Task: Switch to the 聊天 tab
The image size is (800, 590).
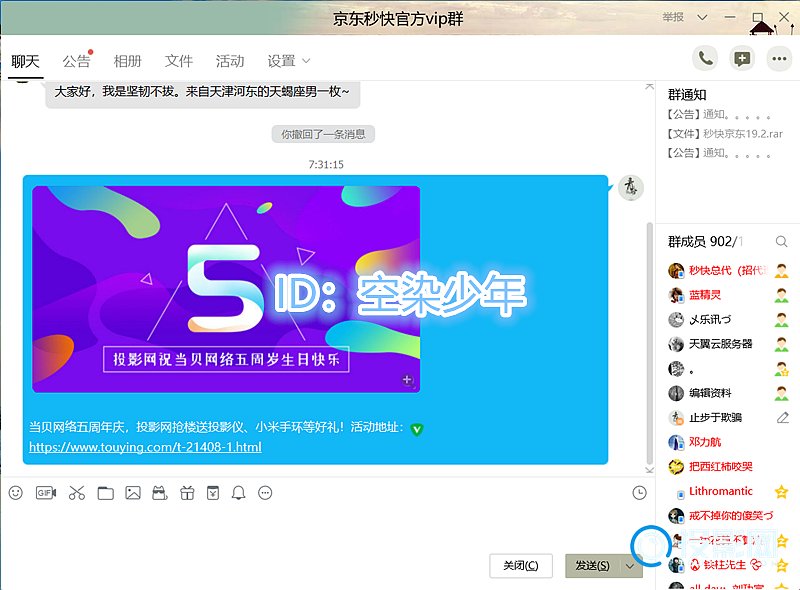Action: 26,61
